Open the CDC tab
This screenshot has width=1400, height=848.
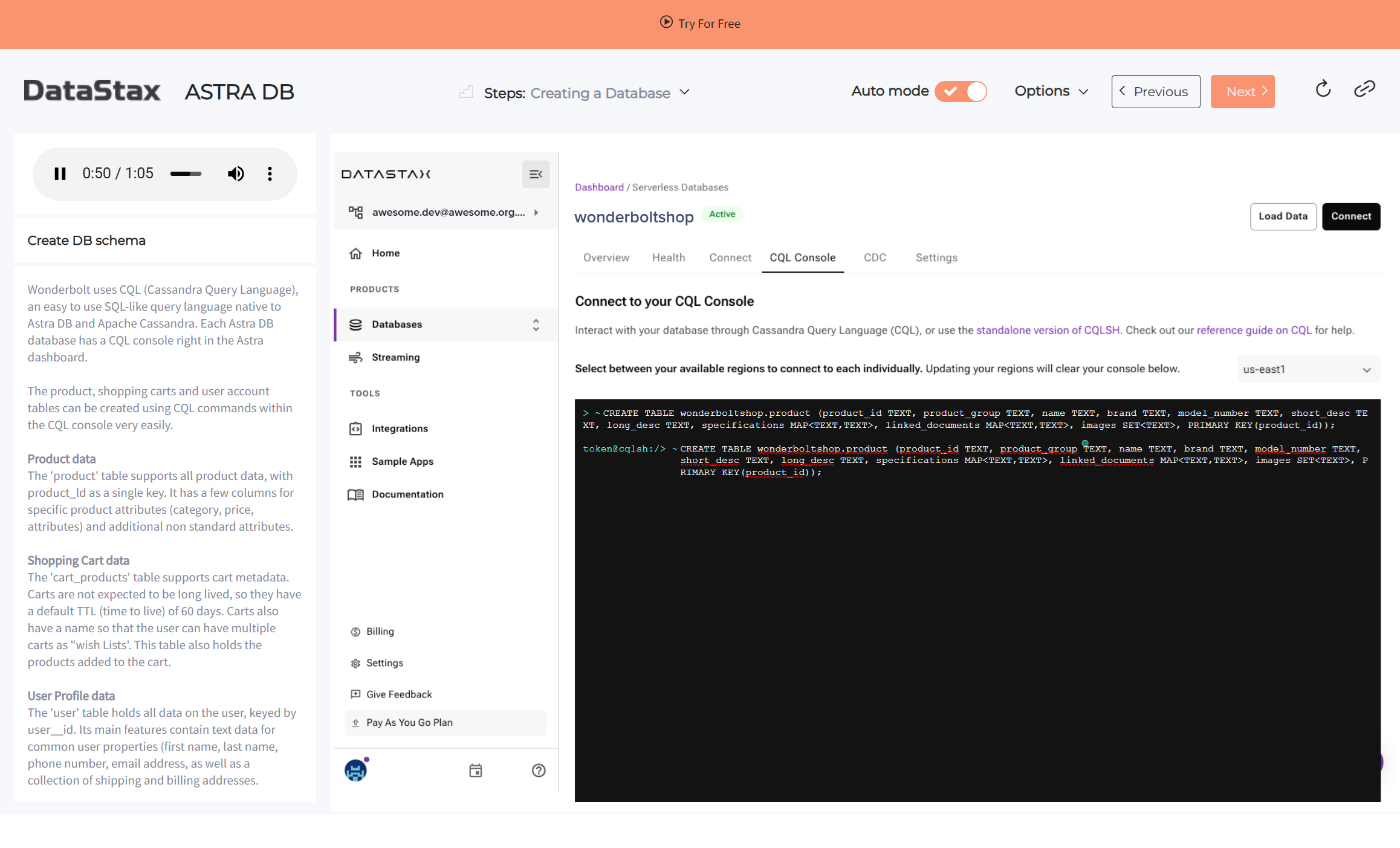click(875, 257)
